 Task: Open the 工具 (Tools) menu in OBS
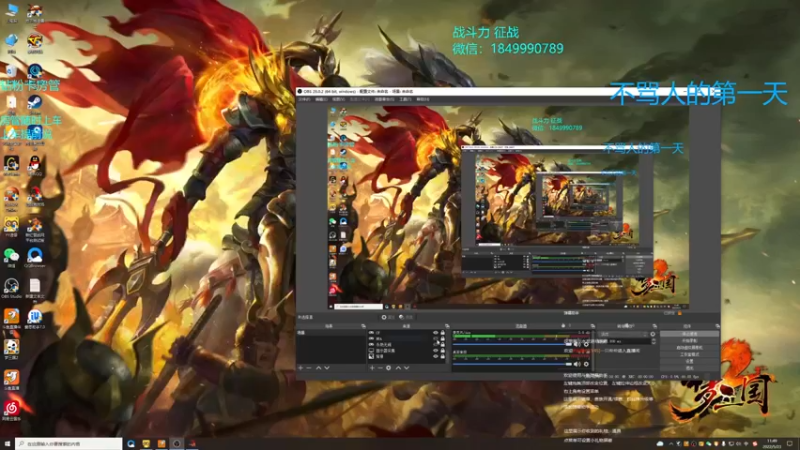[406, 99]
